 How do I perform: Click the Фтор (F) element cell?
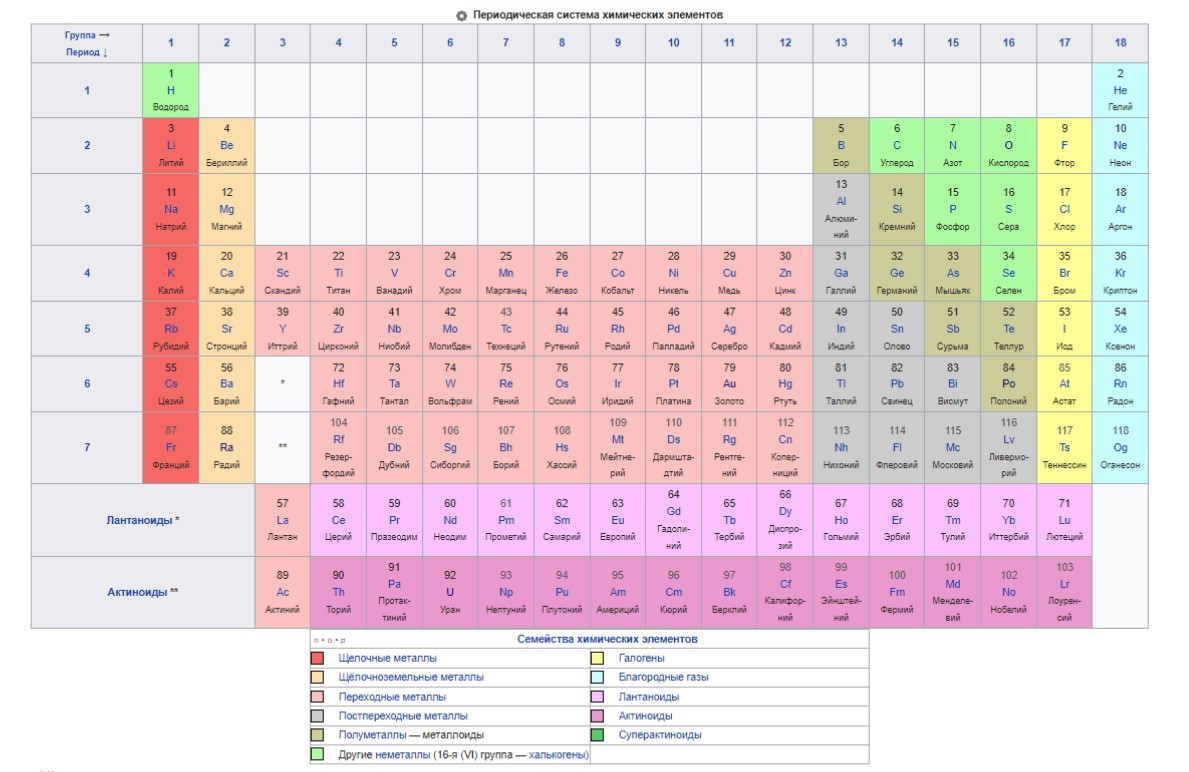(x=1065, y=145)
